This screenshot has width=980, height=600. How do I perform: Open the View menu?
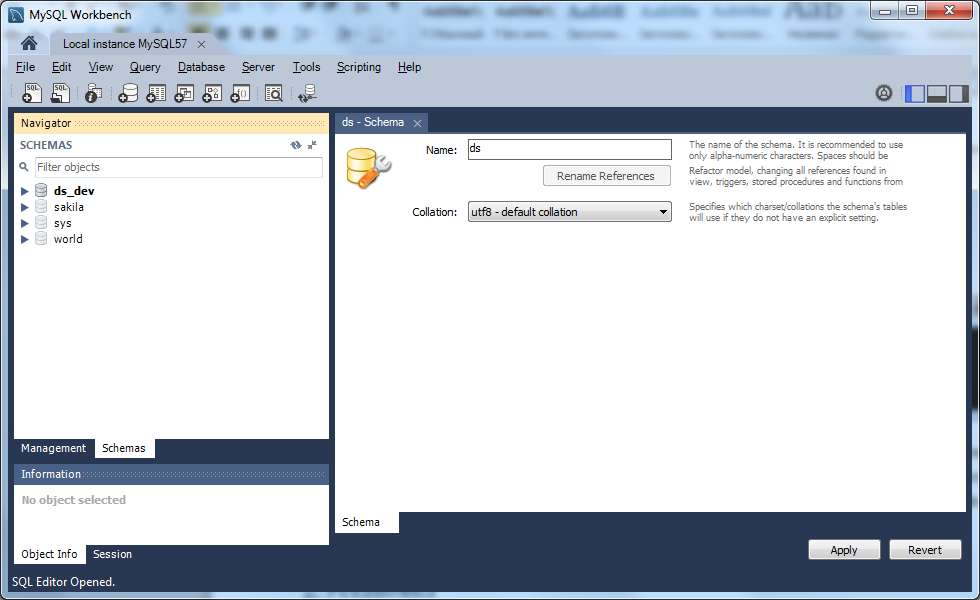click(x=101, y=67)
